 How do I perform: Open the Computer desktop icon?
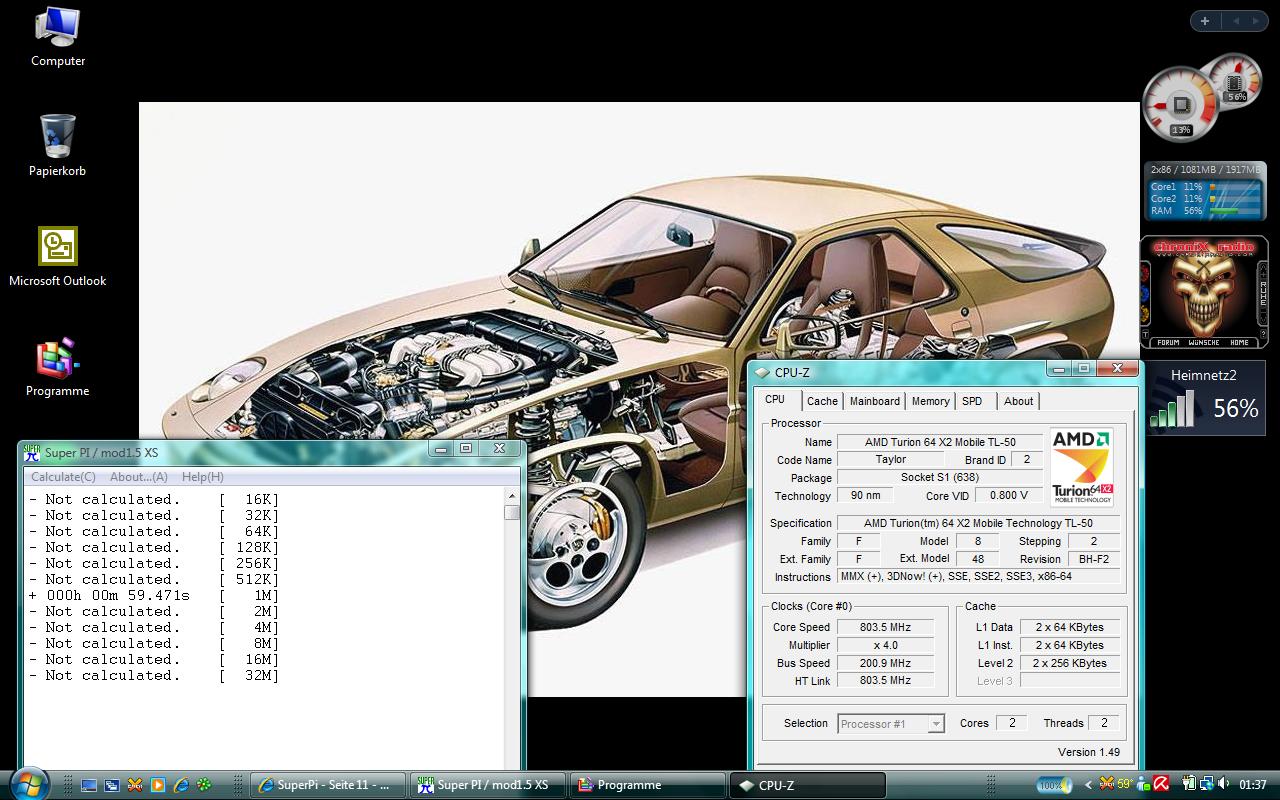57,28
